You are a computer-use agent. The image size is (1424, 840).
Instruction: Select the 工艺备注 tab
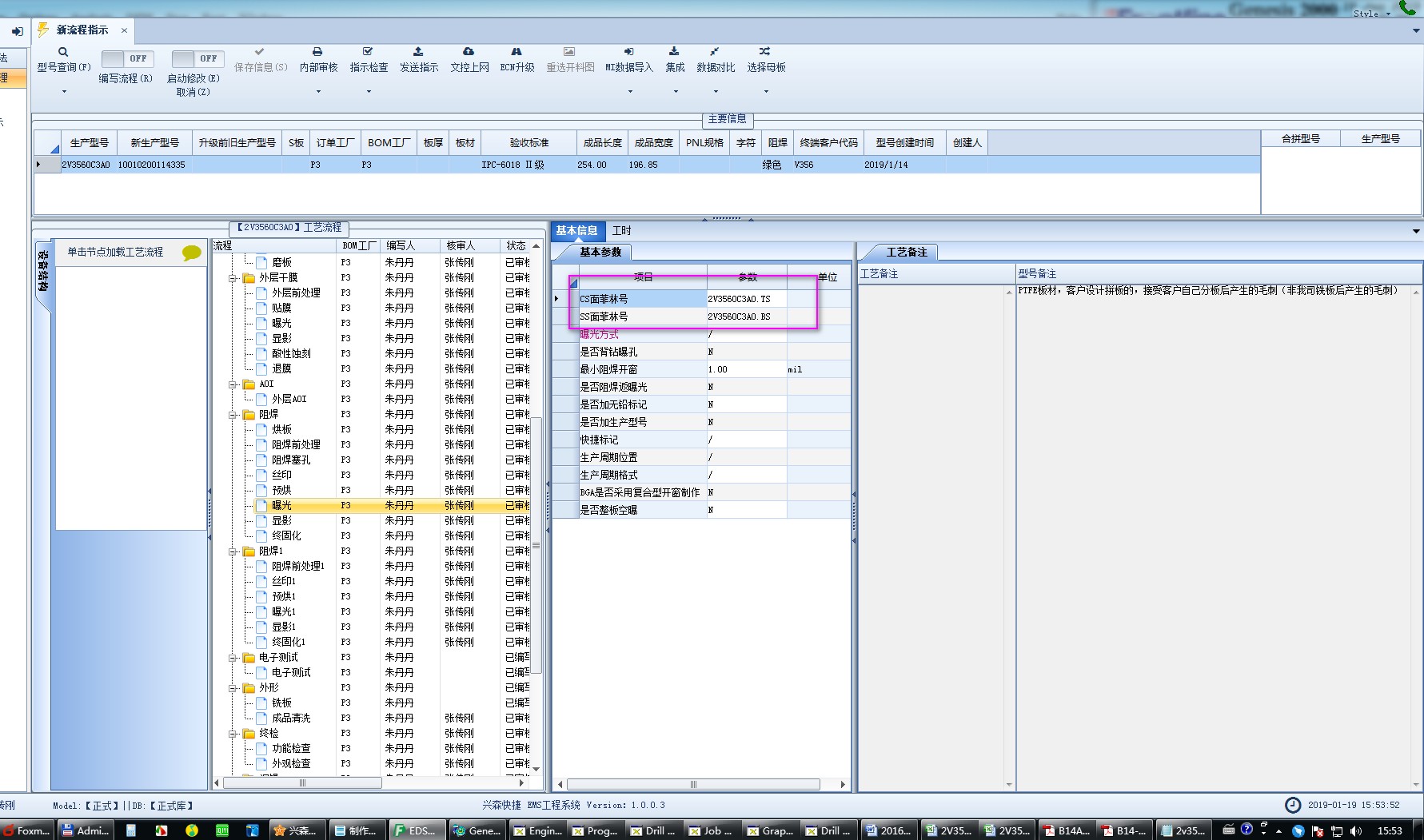(x=907, y=253)
